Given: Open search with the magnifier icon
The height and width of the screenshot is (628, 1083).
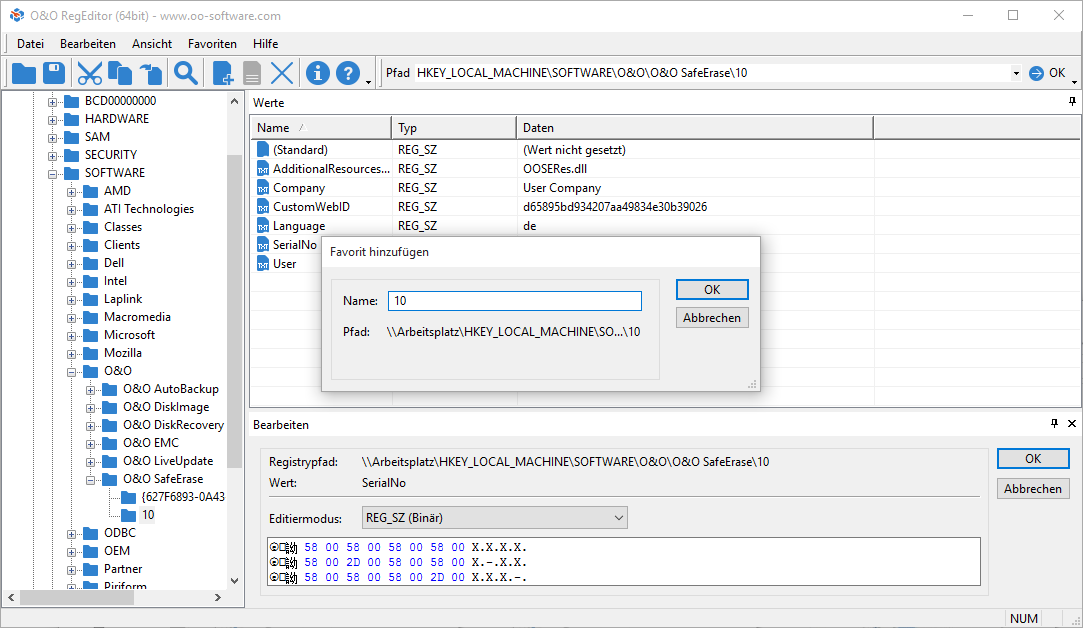Looking at the screenshot, I should pyautogui.click(x=185, y=73).
